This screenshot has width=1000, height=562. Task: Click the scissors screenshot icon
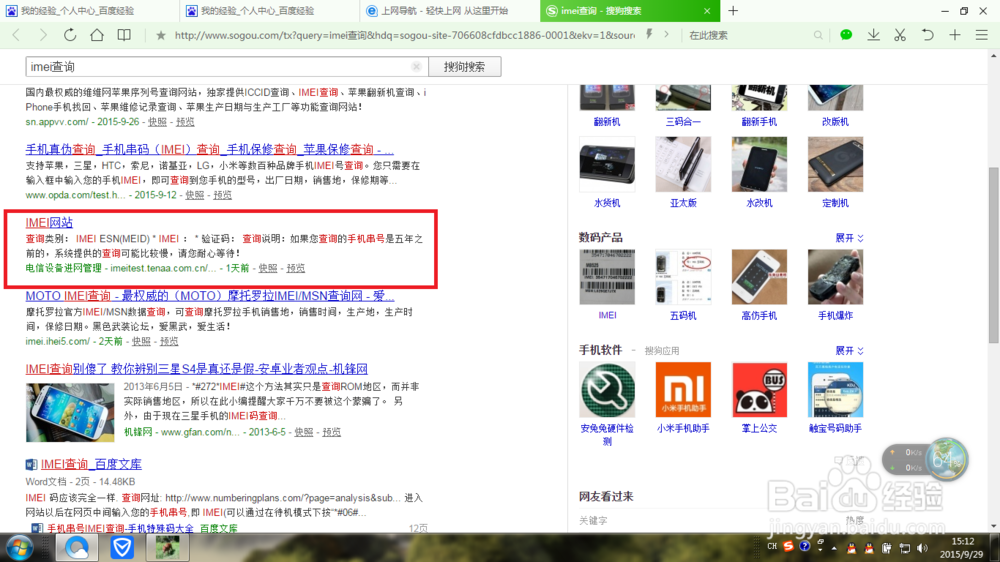pyautogui.click(x=900, y=35)
